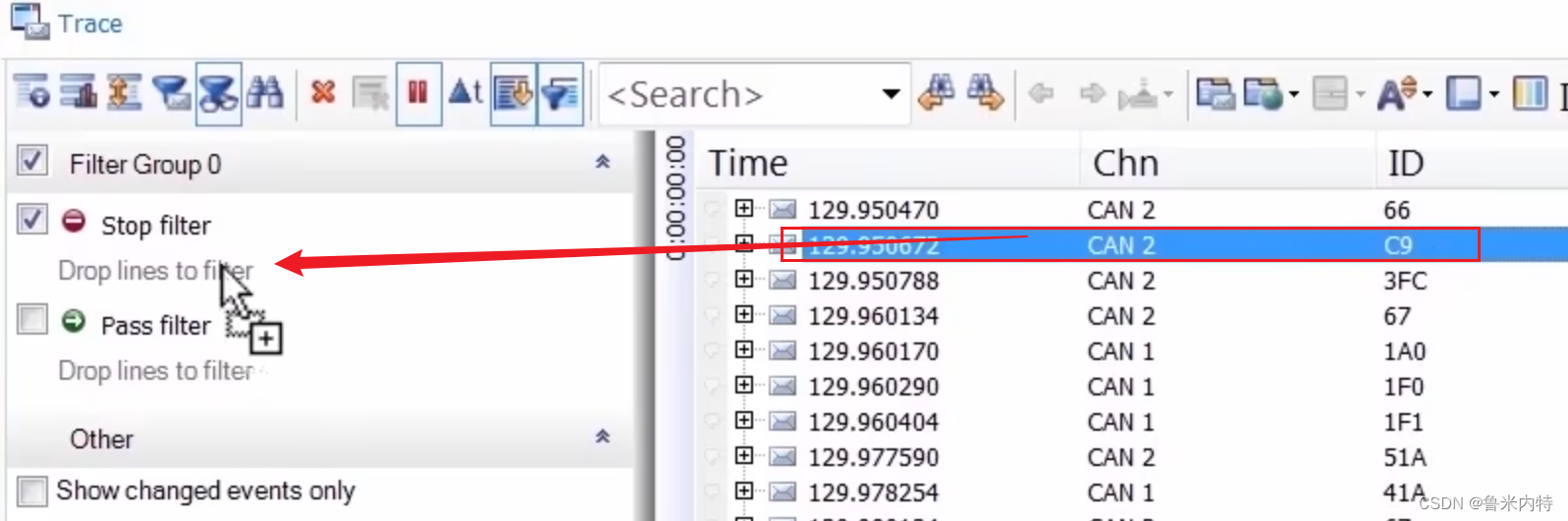This screenshot has width=1568, height=521.
Task: Select time cell 129.960404
Action: pyautogui.click(x=874, y=422)
